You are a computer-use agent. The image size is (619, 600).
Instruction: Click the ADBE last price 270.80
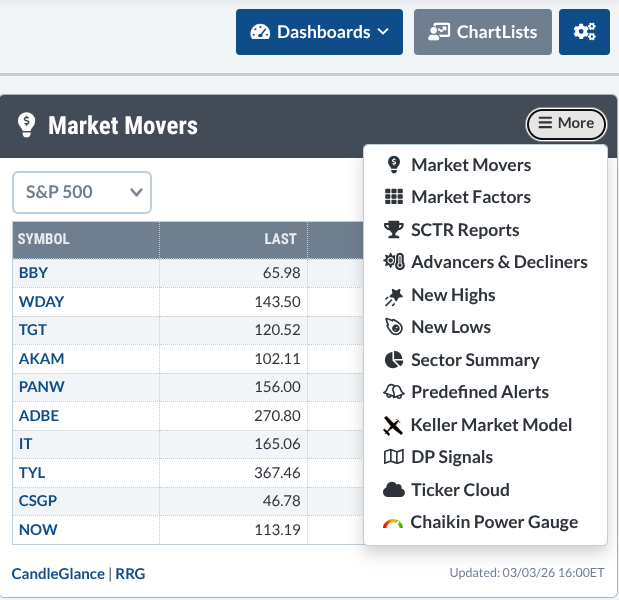tap(277, 416)
